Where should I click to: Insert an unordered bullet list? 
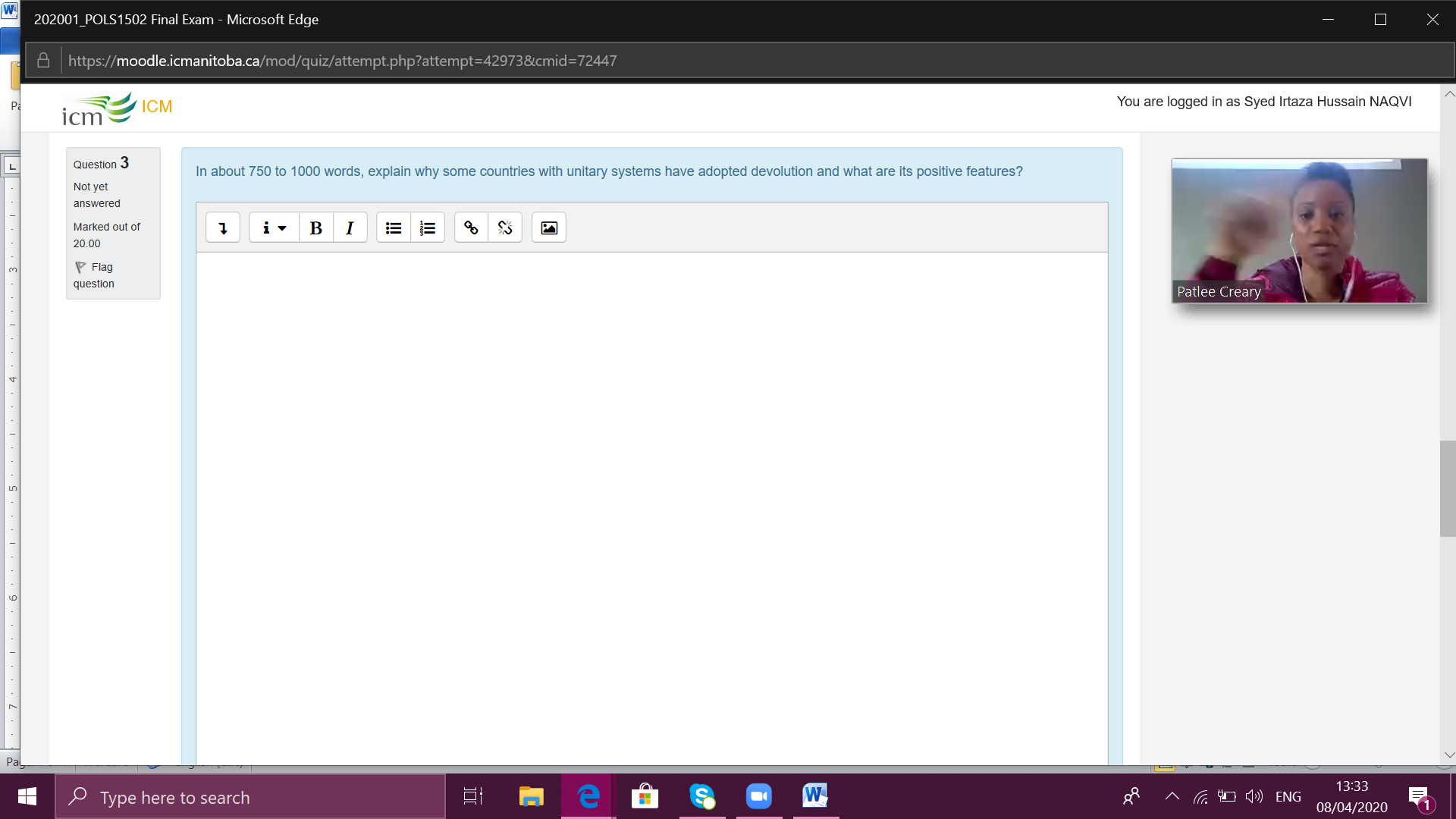point(394,227)
